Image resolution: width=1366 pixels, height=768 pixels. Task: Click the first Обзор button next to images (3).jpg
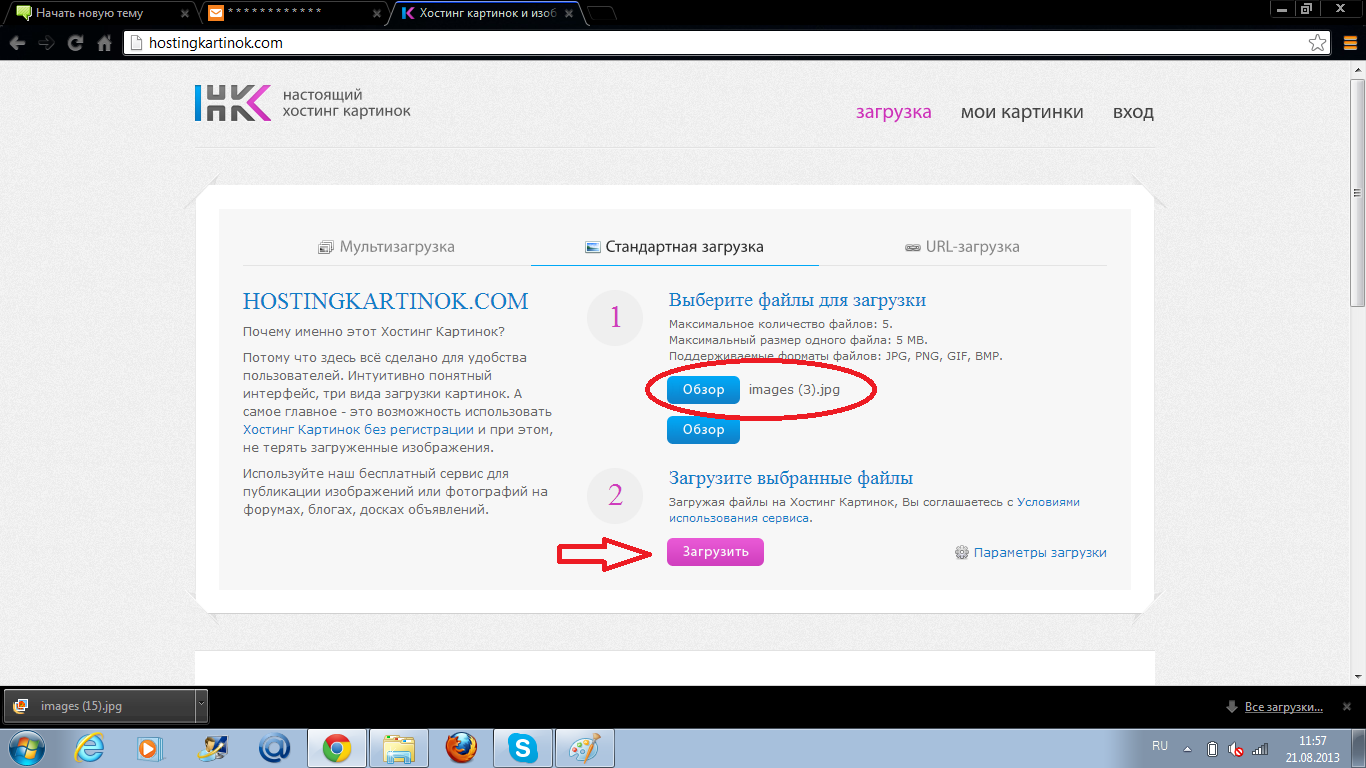pos(703,390)
